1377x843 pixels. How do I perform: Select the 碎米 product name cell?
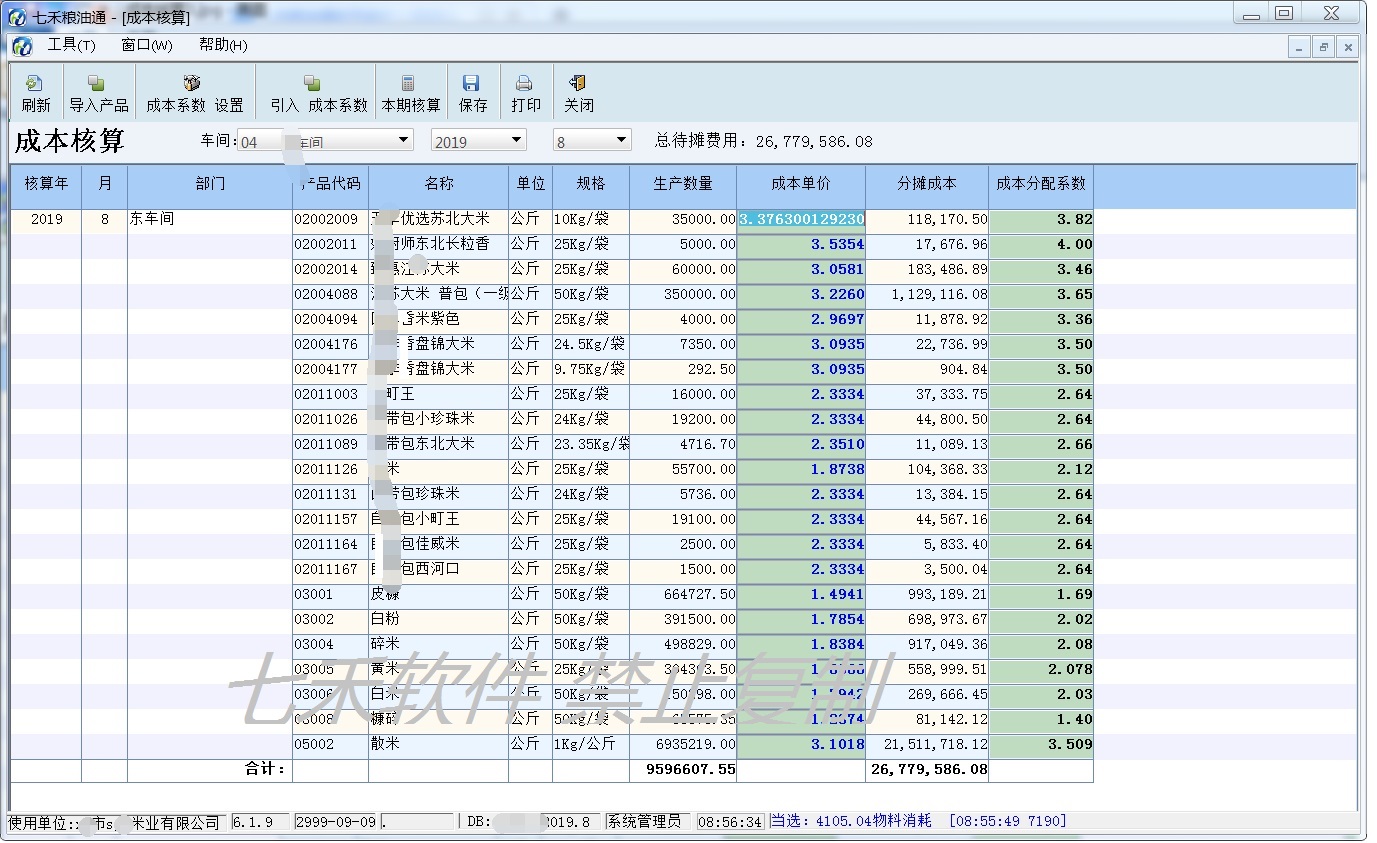click(439, 644)
